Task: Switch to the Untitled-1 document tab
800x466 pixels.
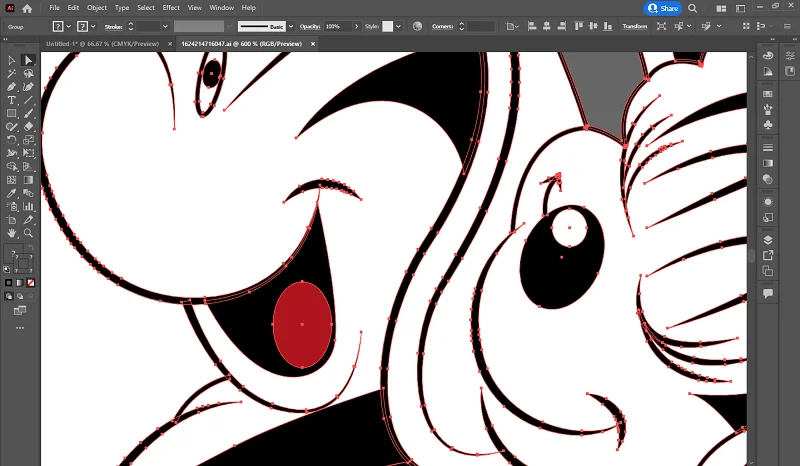Action: point(103,44)
